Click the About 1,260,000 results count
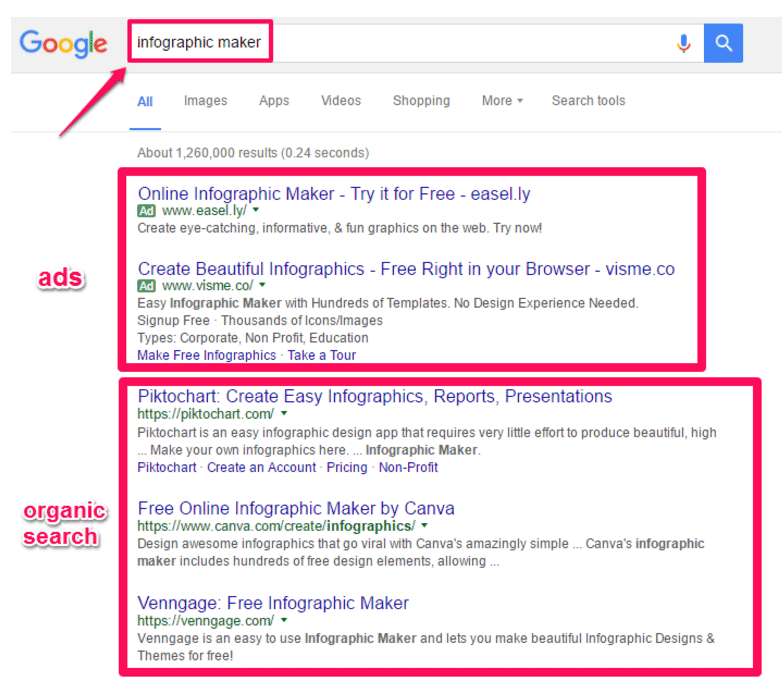782x698 pixels. tap(253, 153)
